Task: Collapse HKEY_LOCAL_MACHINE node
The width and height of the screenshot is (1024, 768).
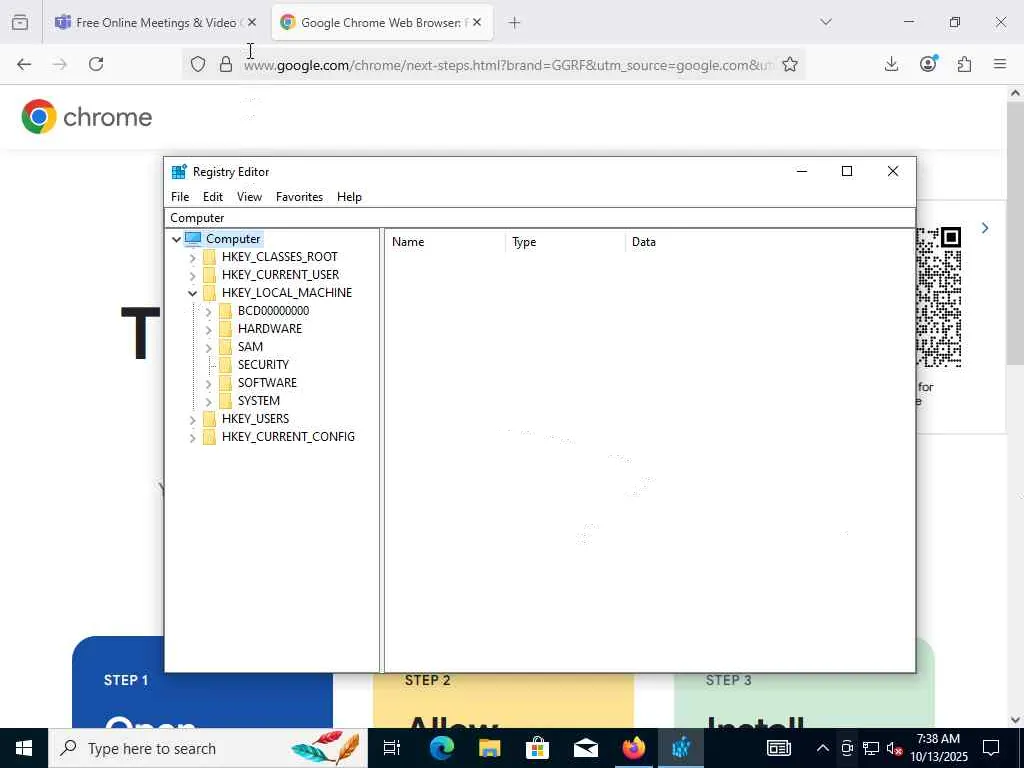Action: point(193,293)
